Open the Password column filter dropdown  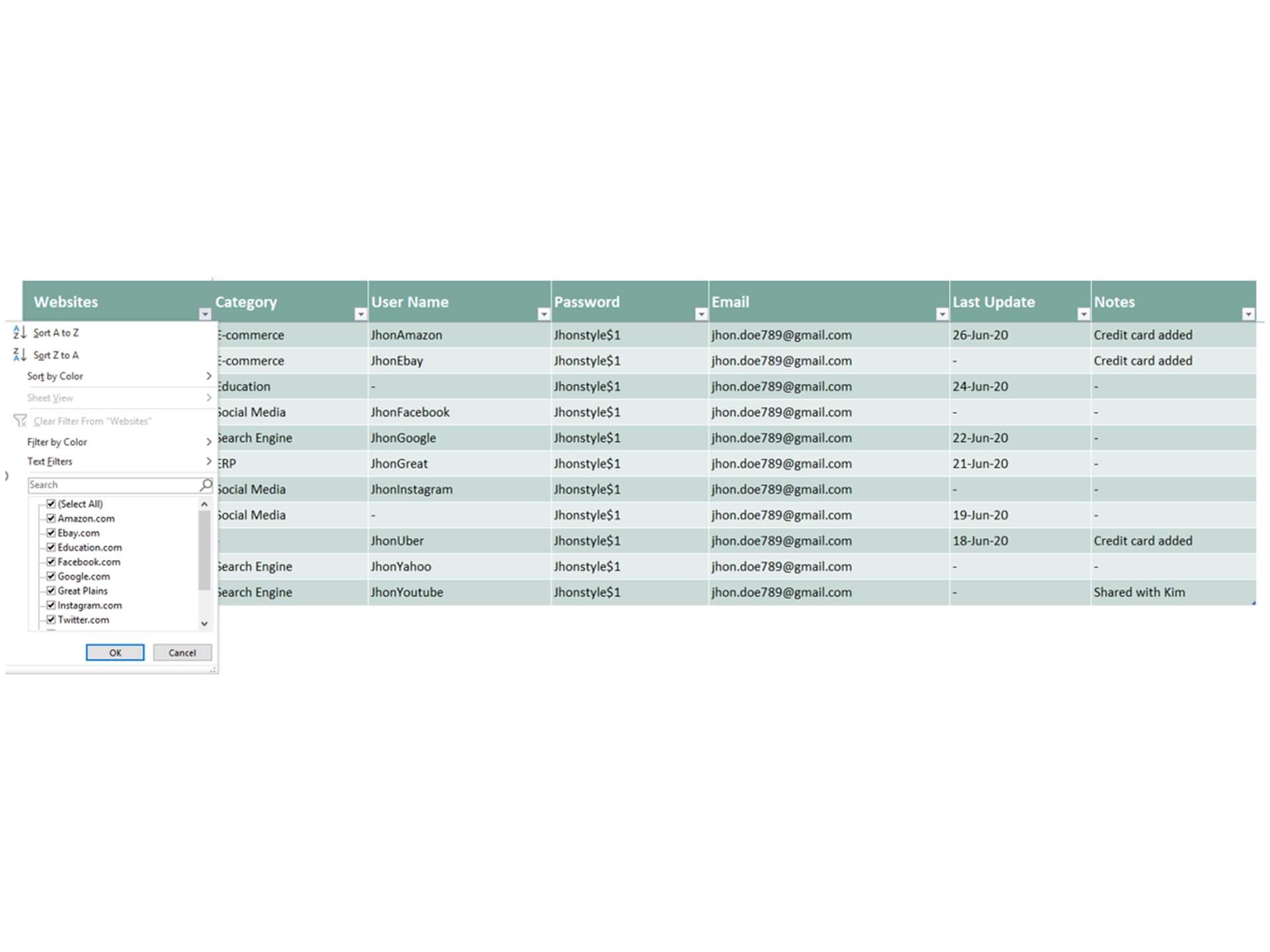click(x=701, y=314)
